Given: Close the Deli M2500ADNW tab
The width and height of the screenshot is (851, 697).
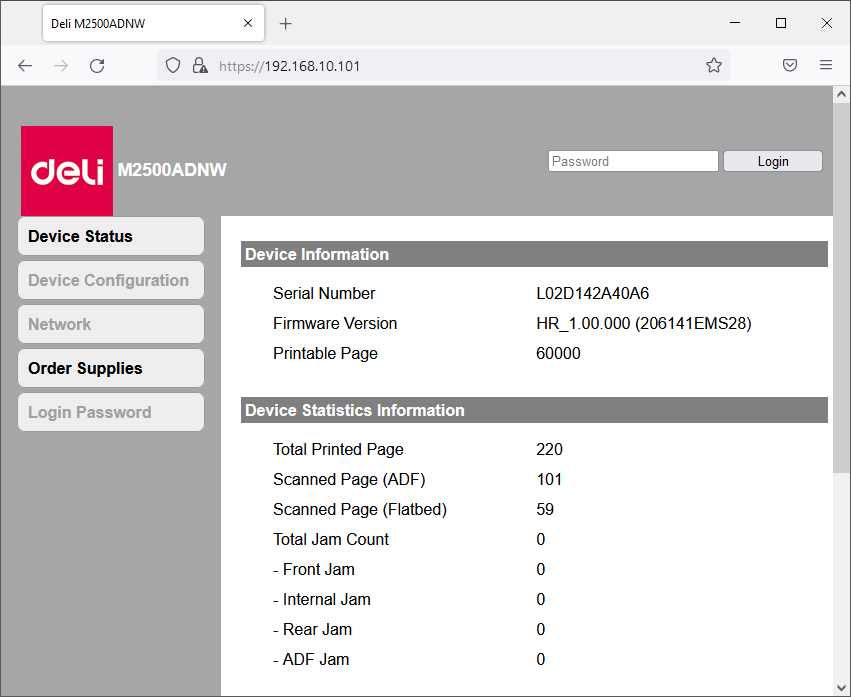Looking at the screenshot, I should point(248,23).
